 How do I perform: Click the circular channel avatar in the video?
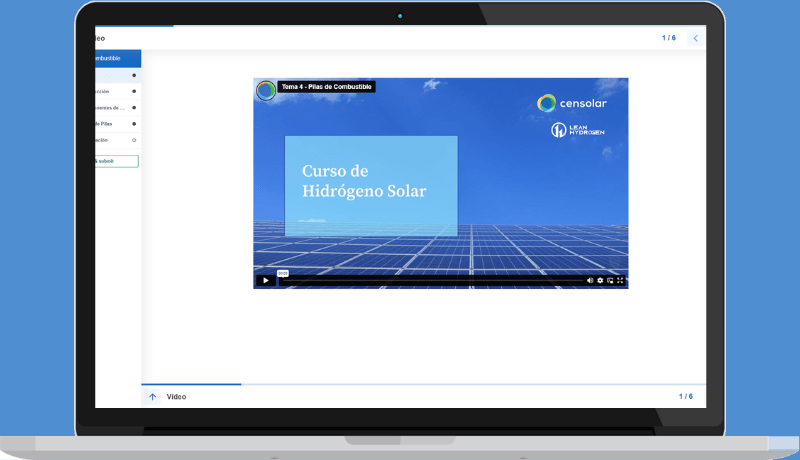265,90
